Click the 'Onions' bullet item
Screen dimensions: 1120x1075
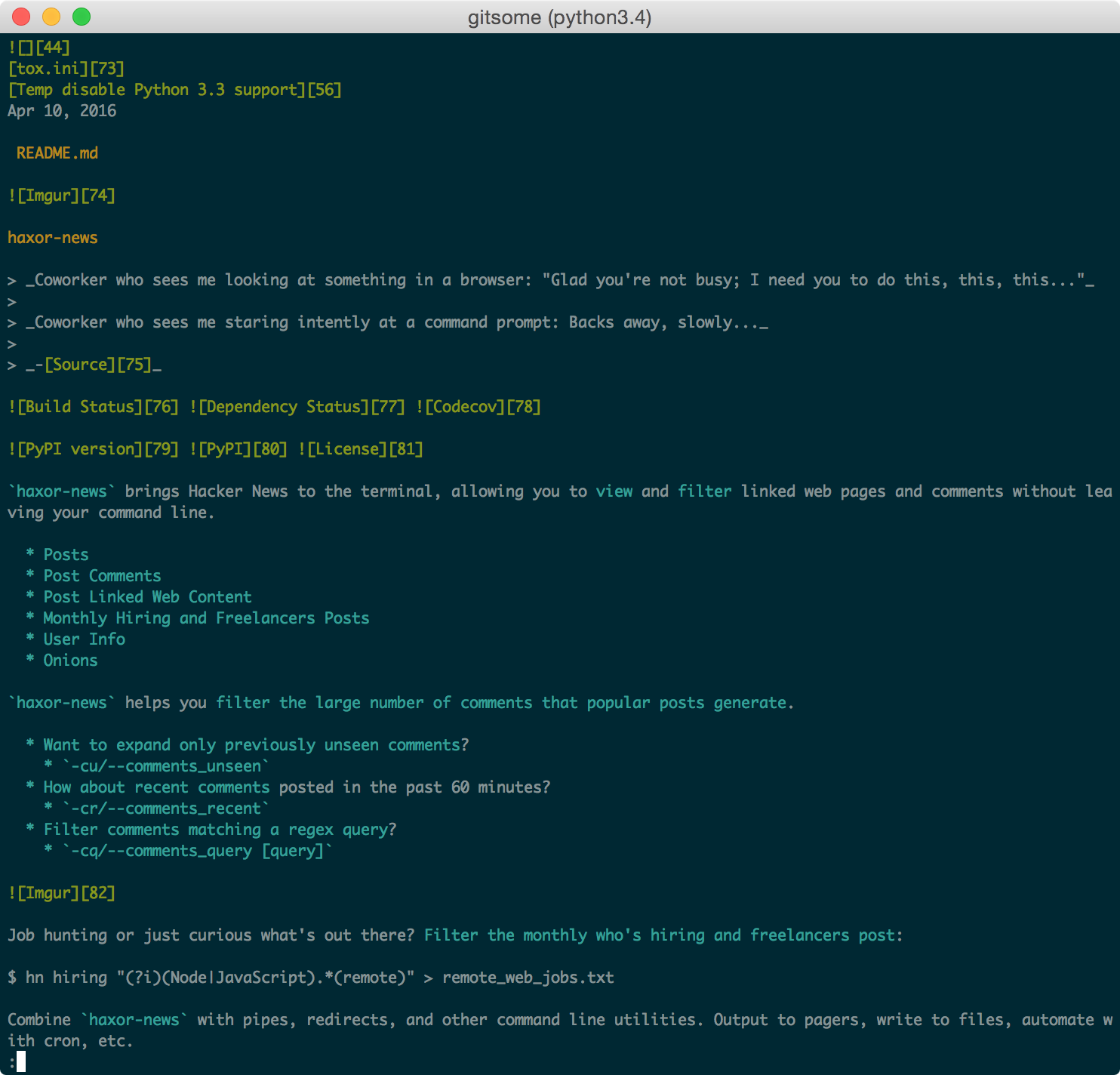[x=71, y=661]
